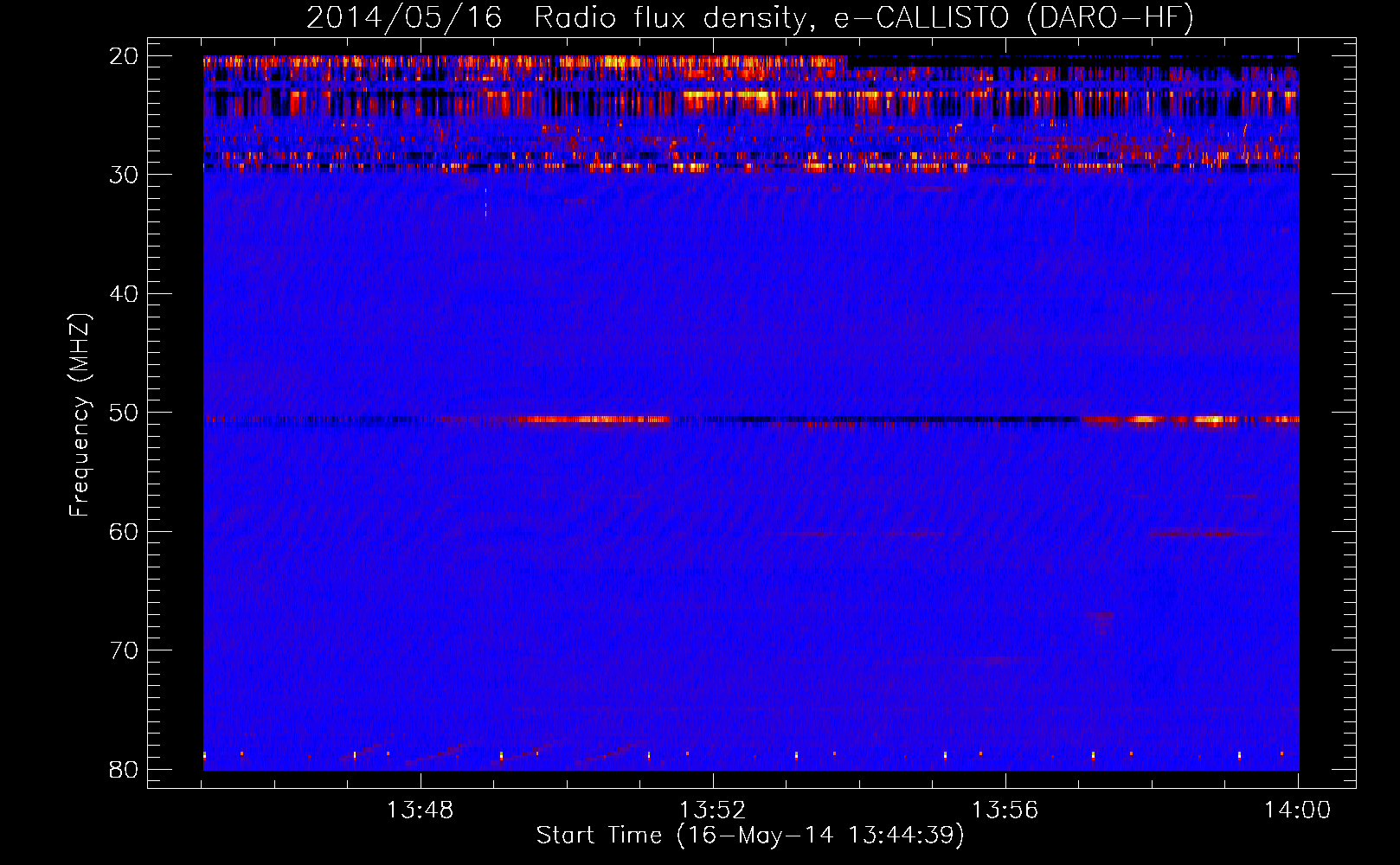Click the 40 frequency tick label

tap(124, 294)
